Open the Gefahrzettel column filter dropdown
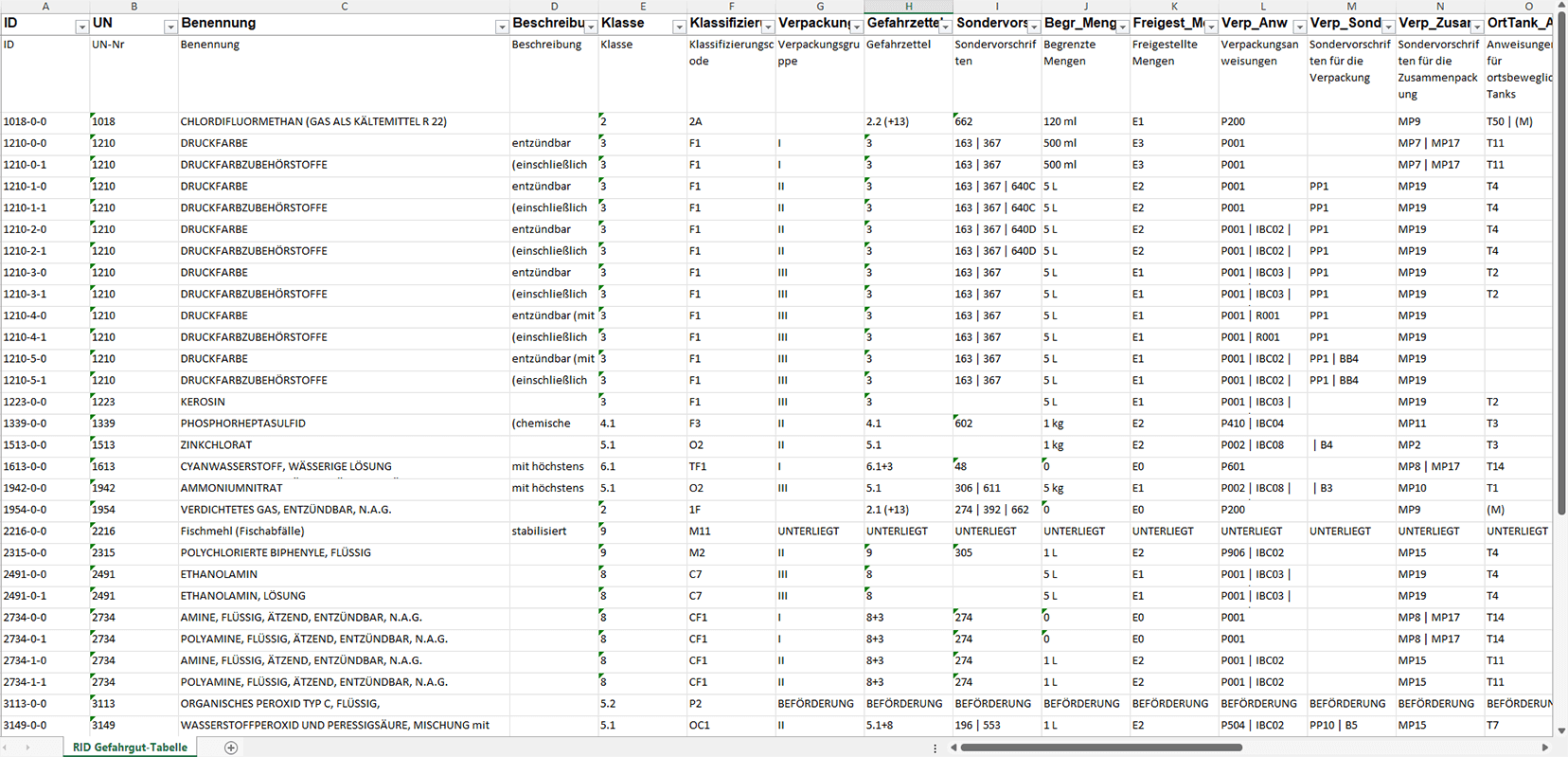Viewport: 1568px width, 757px height. click(x=945, y=27)
